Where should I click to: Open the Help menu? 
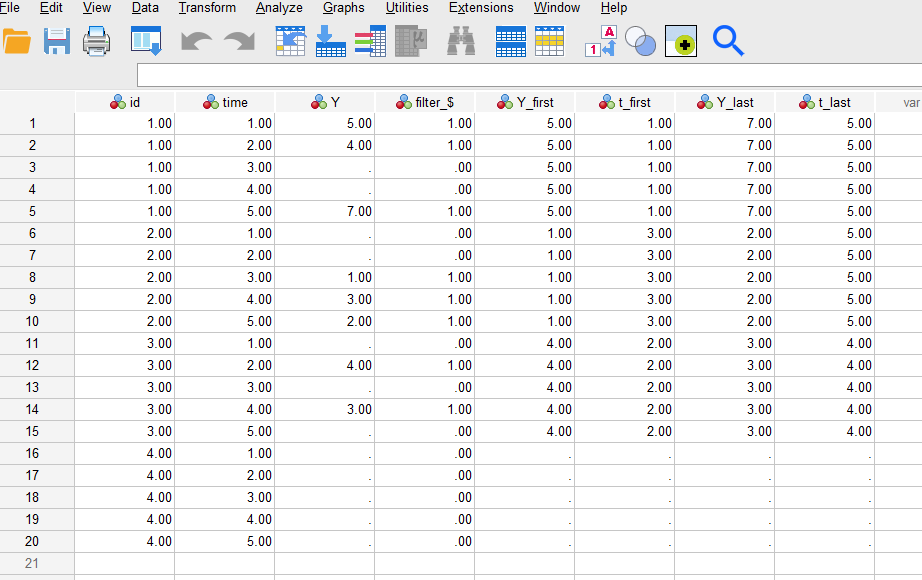coord(614,8)
